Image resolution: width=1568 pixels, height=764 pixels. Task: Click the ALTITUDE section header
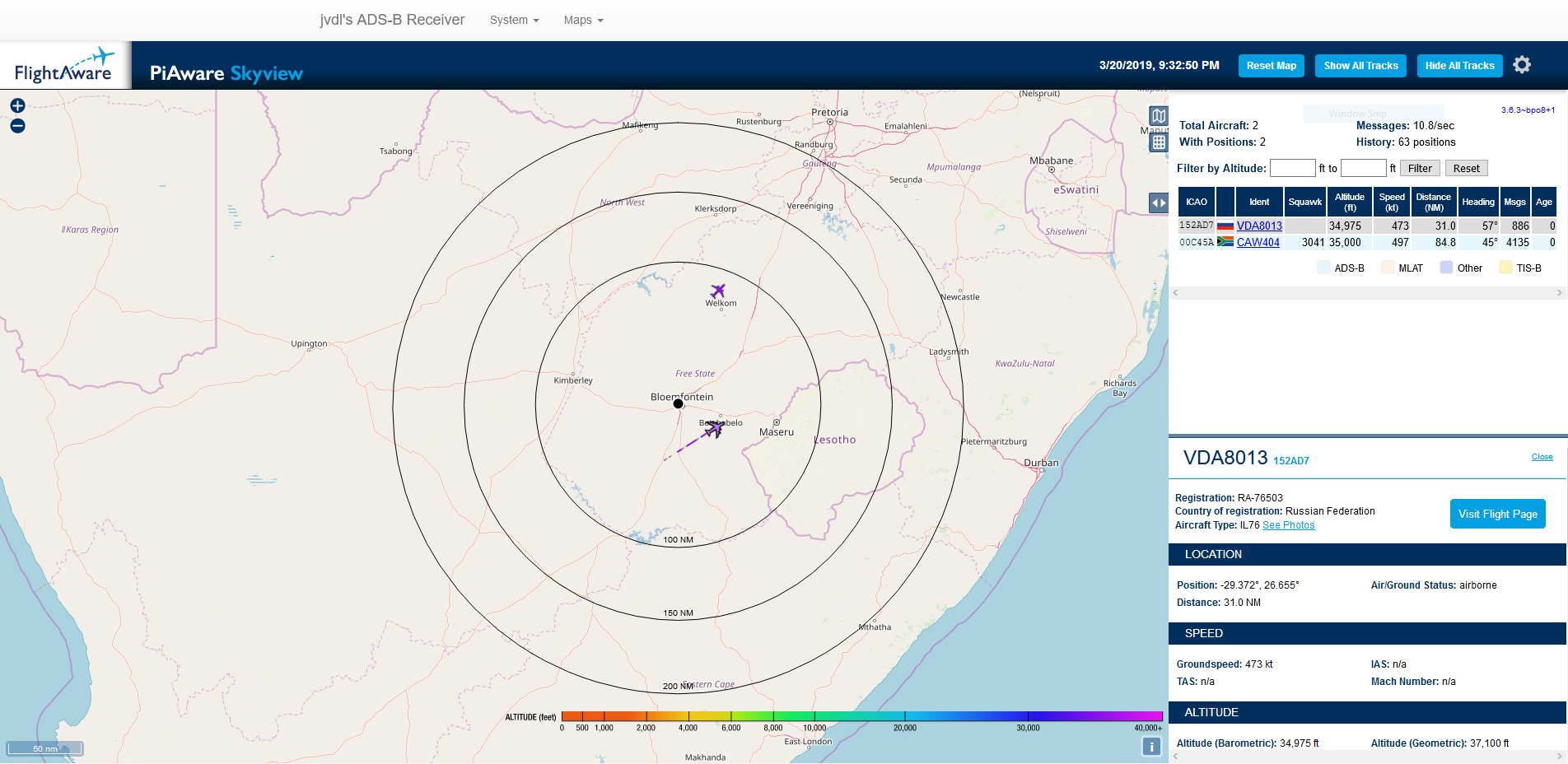pos(1367,712)
